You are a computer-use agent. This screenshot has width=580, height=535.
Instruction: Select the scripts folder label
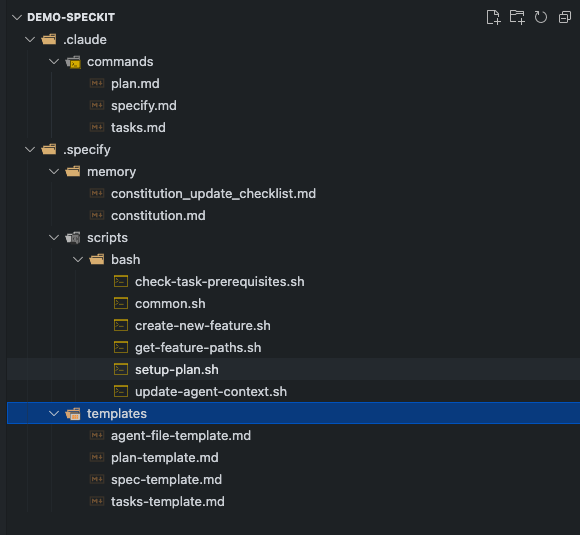point(107,238)
